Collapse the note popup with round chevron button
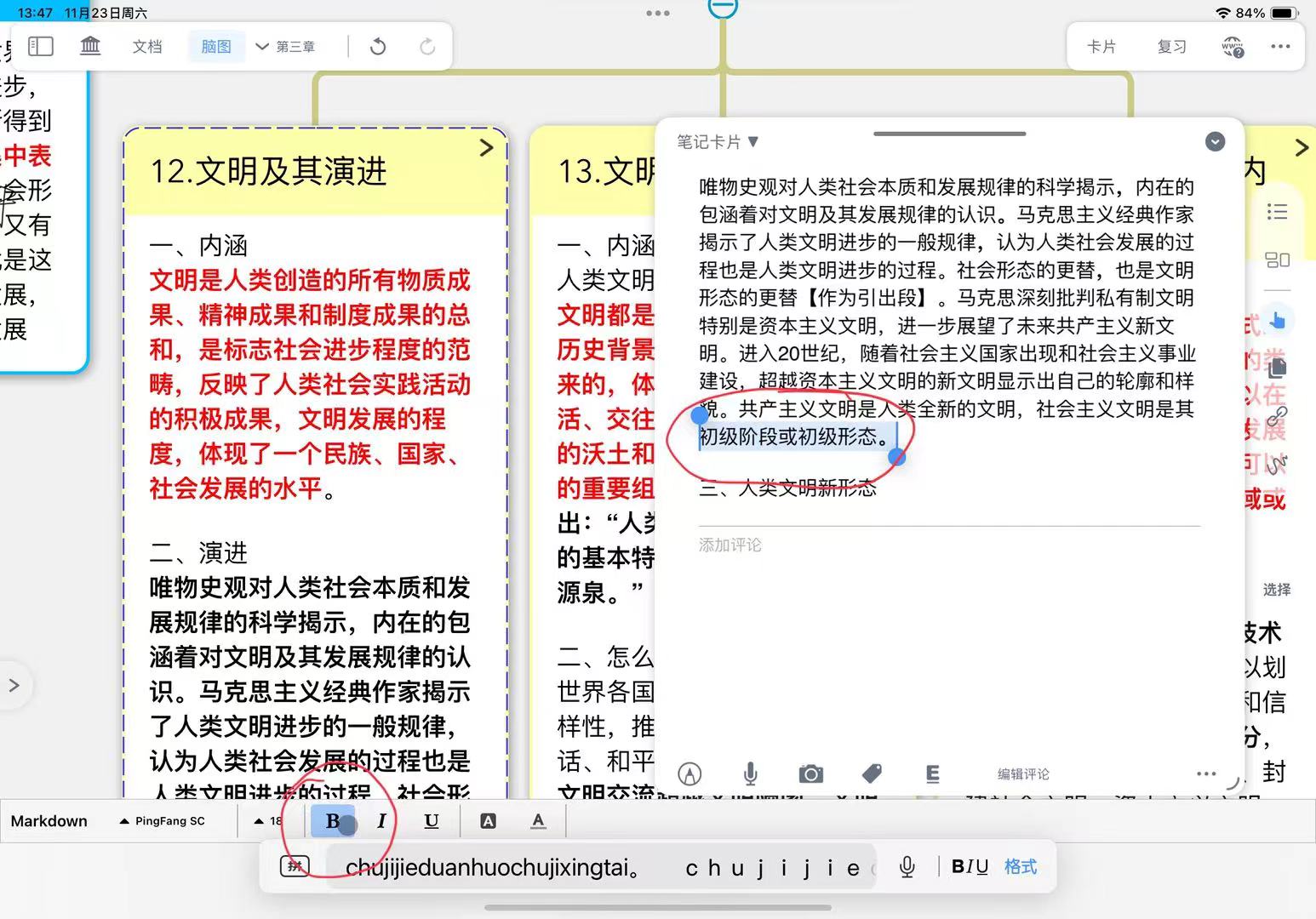This screenshot has width=1316, height=919. click(x=1216, y=141)
